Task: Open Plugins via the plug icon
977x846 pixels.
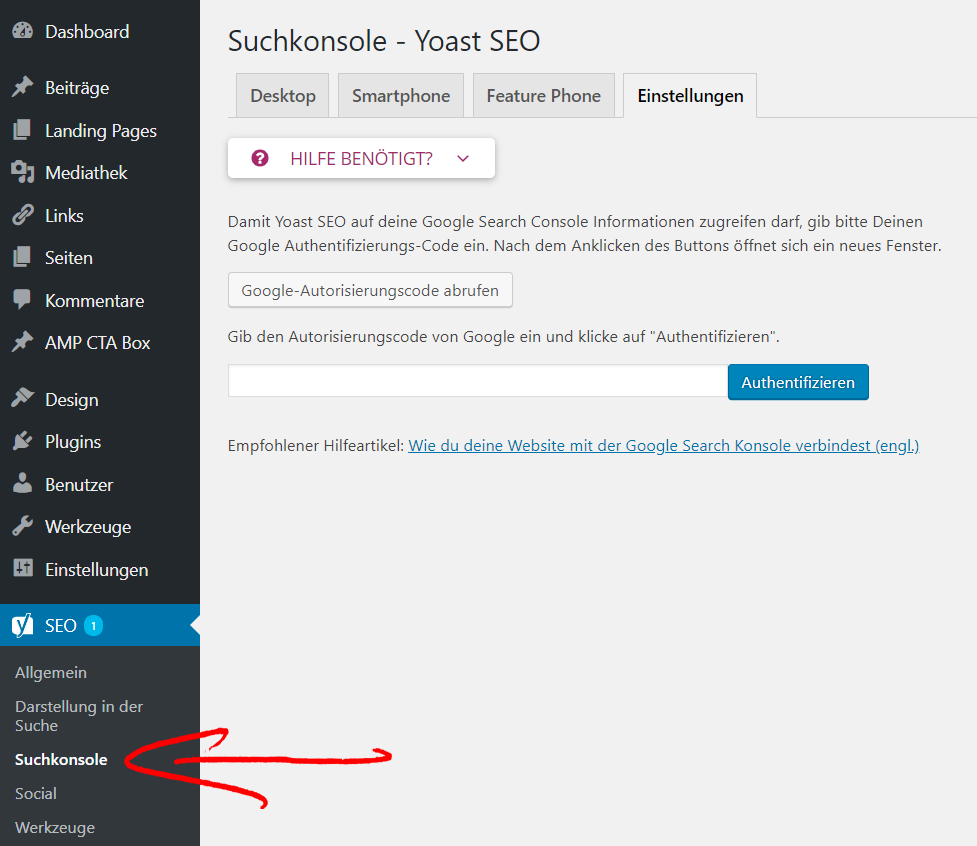Action: [22, 441]
